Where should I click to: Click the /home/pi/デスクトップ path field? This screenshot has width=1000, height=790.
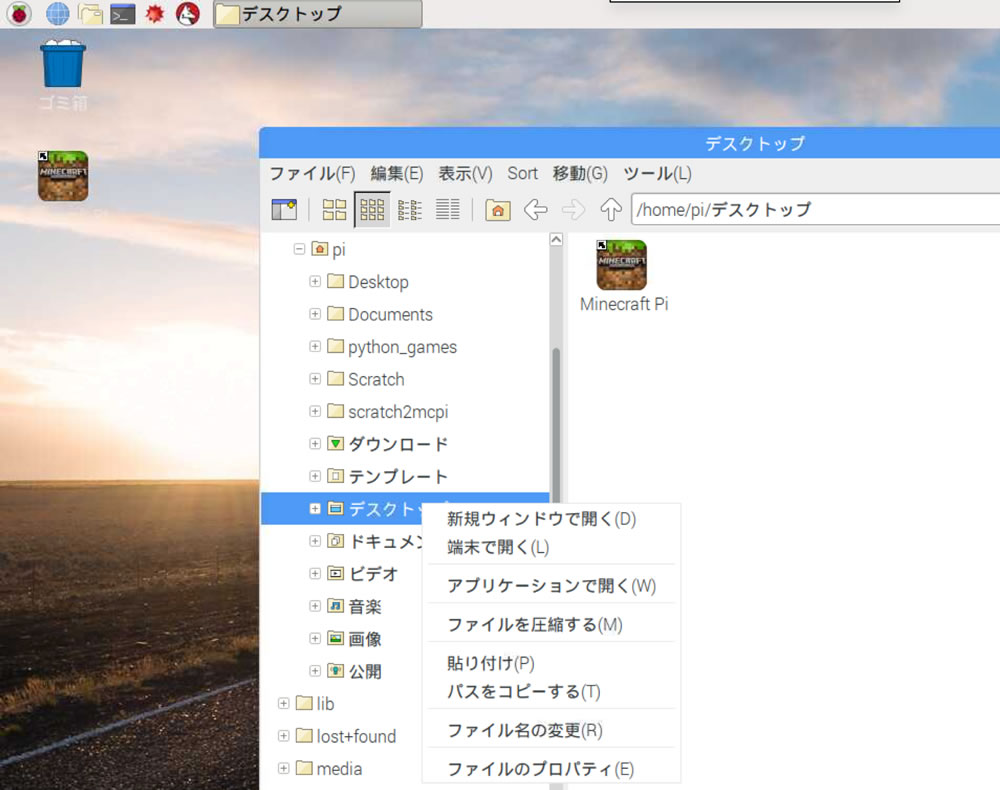pos(816,209)
